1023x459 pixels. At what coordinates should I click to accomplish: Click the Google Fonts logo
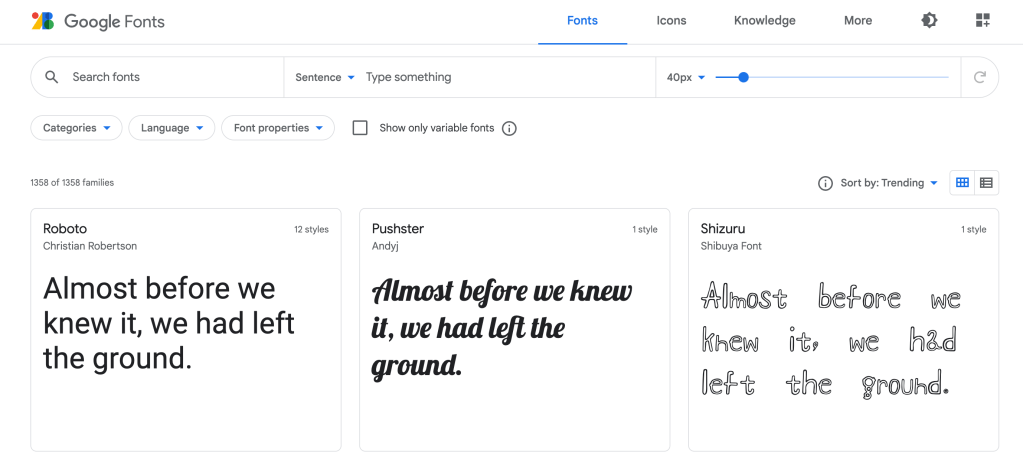pos(98,21)
